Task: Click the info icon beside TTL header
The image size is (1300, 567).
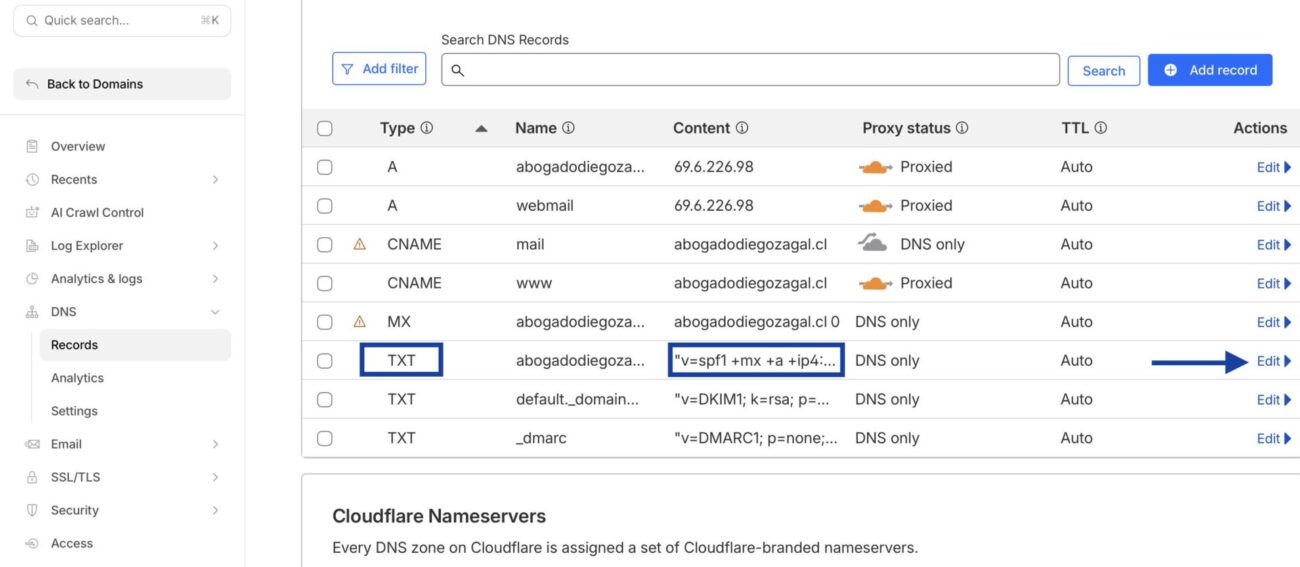Action: coord(1100,128)
